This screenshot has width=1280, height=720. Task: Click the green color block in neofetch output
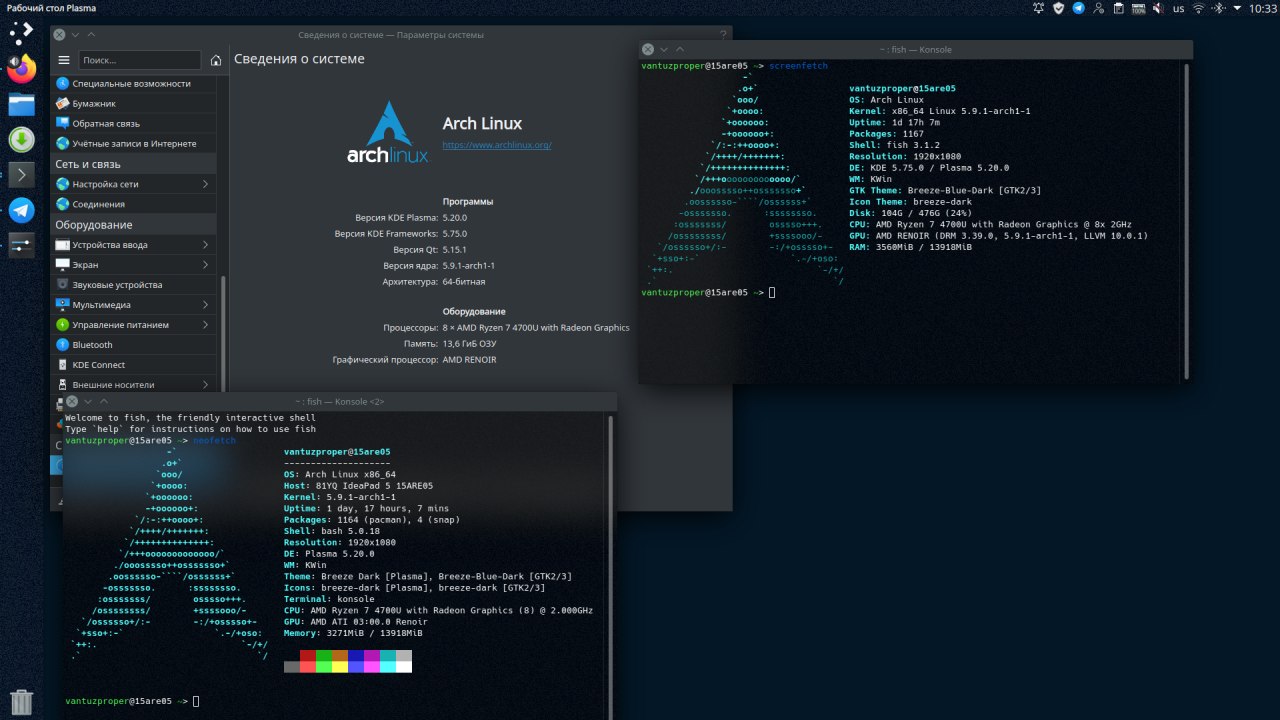[x=323, y=655]
